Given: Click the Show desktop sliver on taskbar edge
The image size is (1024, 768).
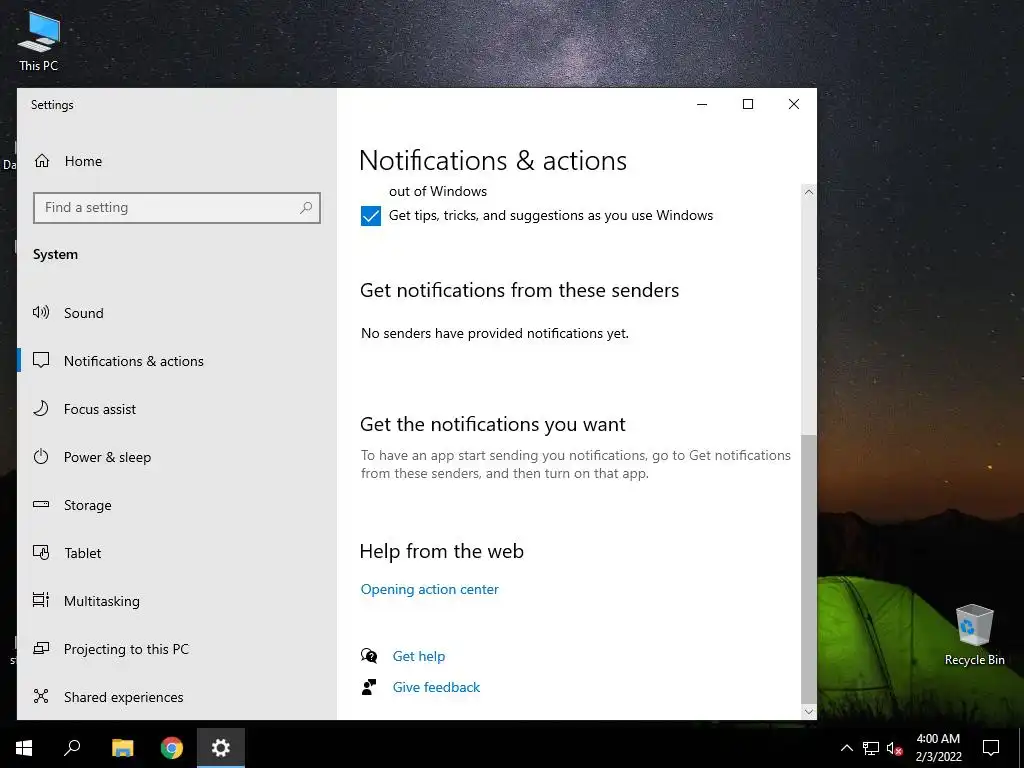Looking at the screenshot, I should 1021,748.
